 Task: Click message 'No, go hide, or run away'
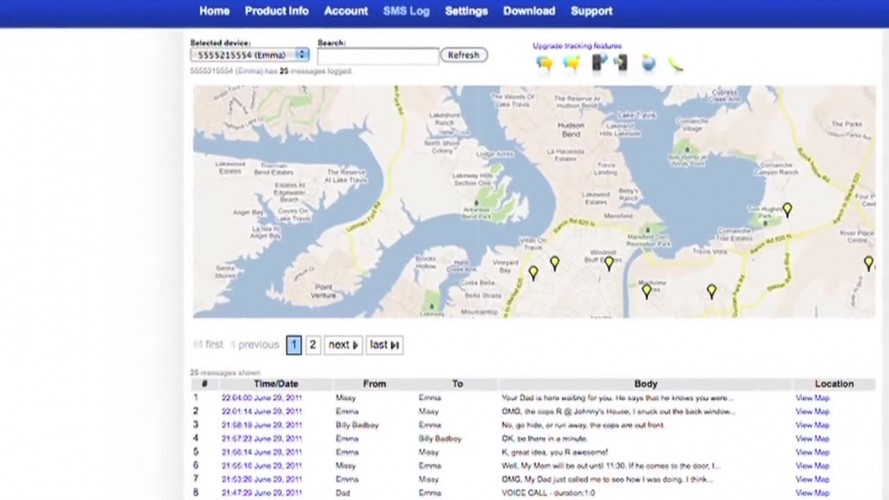coord(583,425)
